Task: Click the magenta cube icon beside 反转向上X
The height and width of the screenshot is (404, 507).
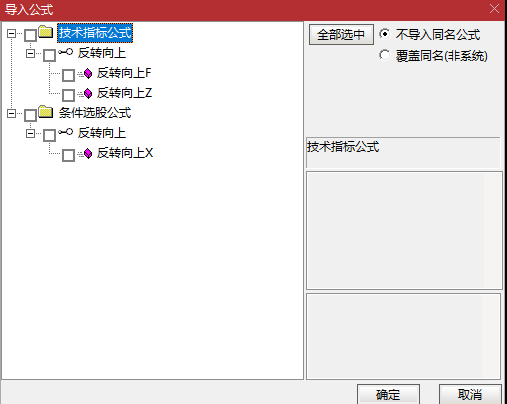Action: point(88,153)
